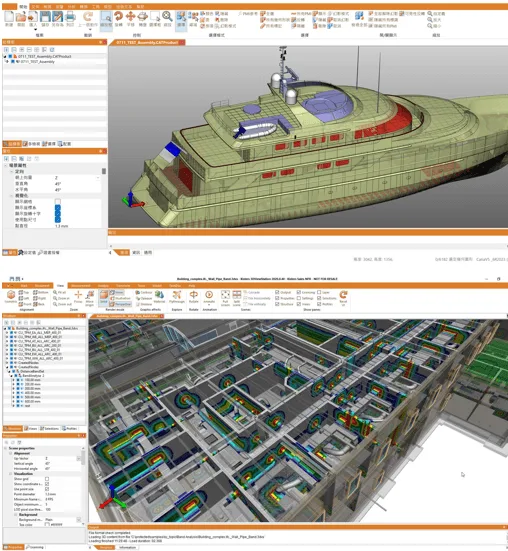Toggle the Show grid checkbox in lower properties

coord(47,479)
